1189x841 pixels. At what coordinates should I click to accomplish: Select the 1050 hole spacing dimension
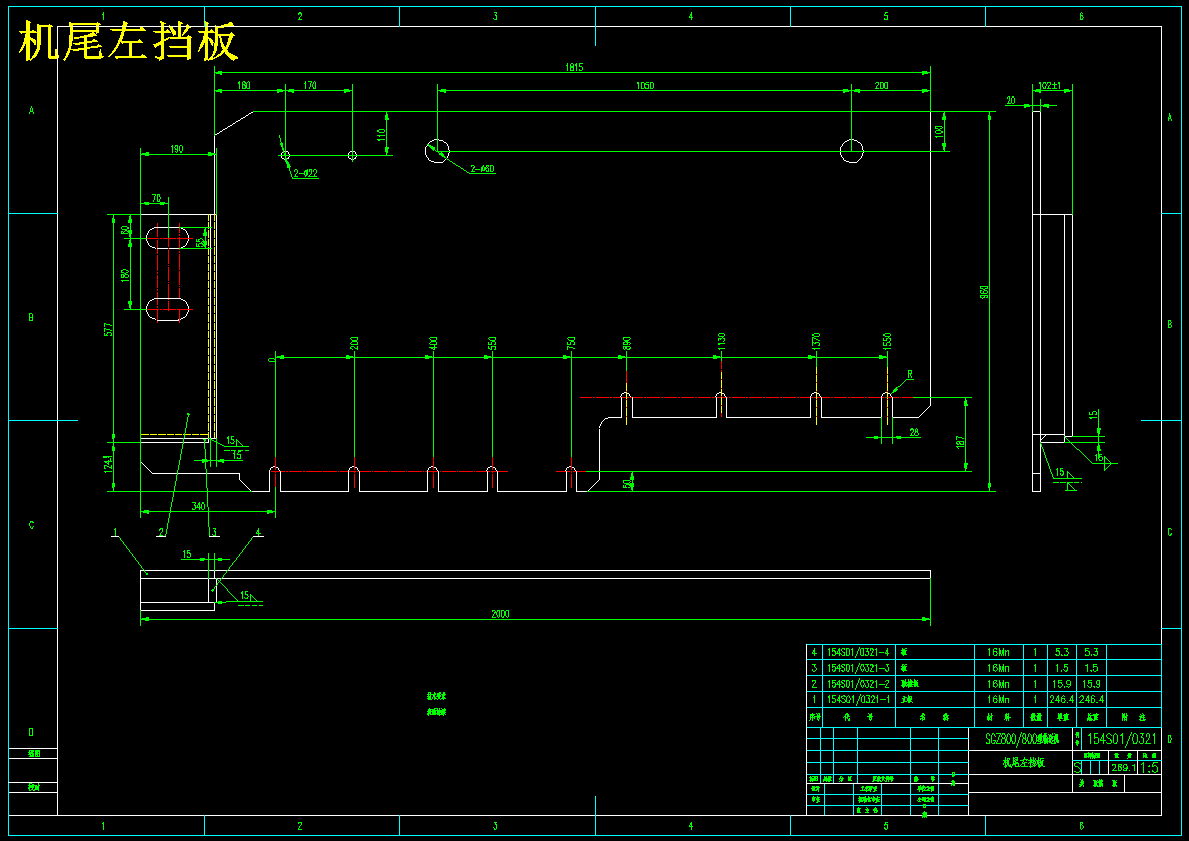click(645, 86)
